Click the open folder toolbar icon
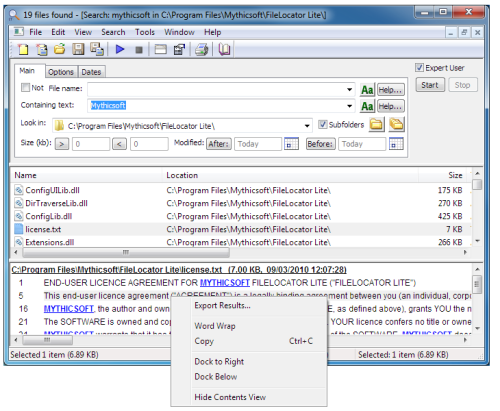The image size is (500, 411). [x=60, y=49]
